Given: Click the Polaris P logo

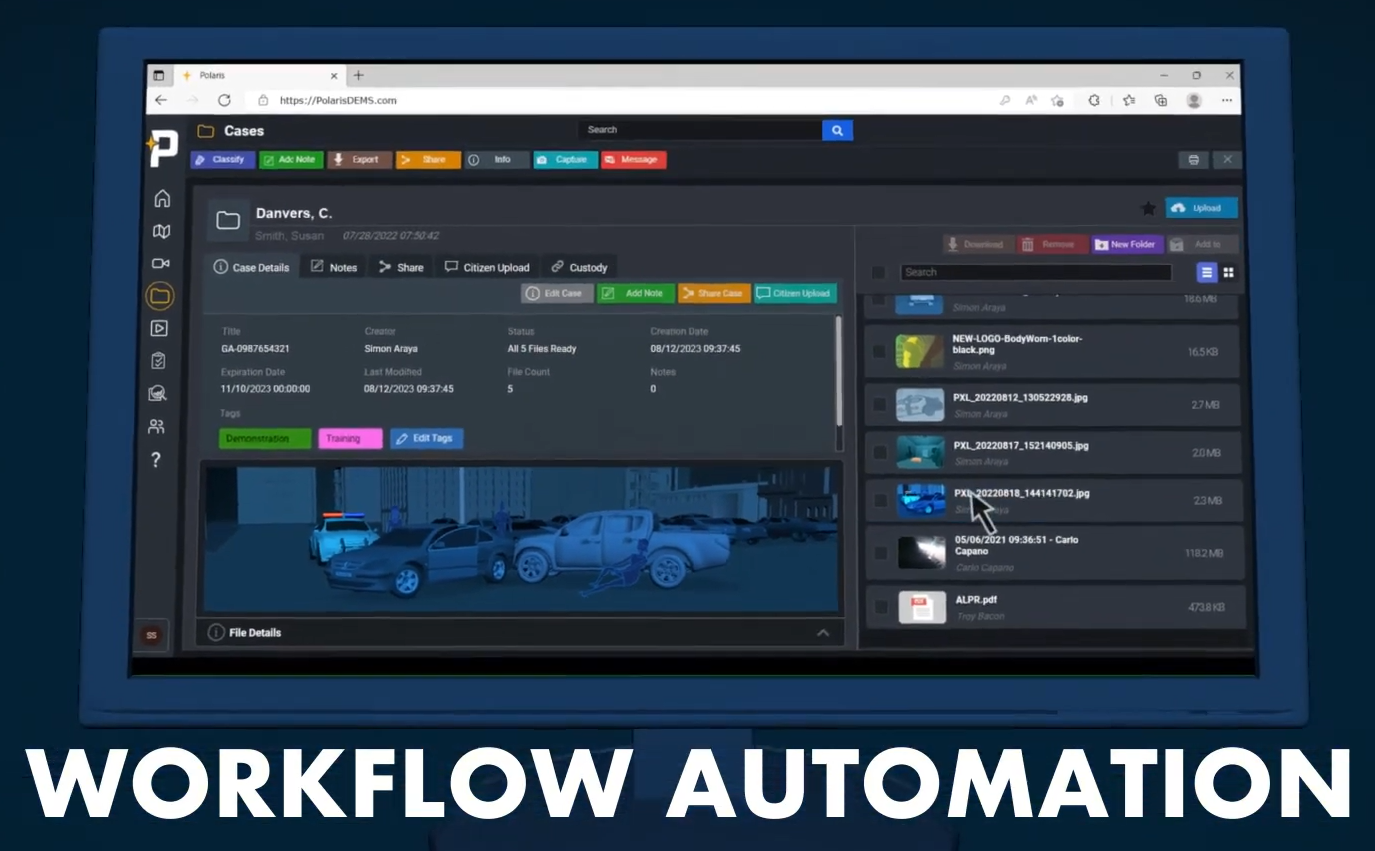Looking at the screenshot, I should click(x=163, y=147).
